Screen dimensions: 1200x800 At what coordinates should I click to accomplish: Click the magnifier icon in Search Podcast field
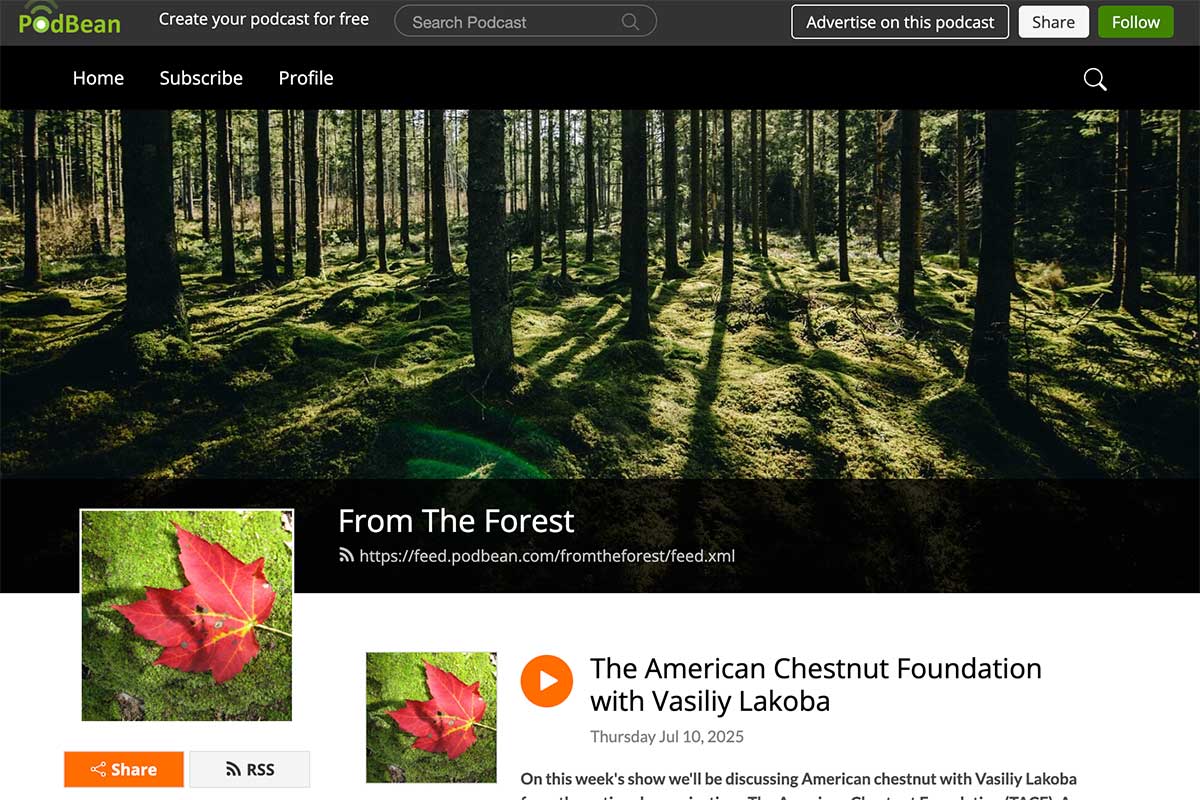click(630, 22)
